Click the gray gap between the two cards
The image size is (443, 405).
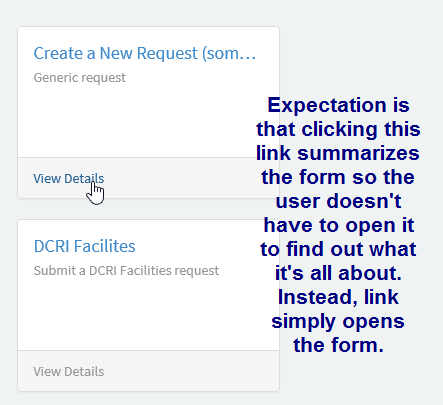pos(148,209)
